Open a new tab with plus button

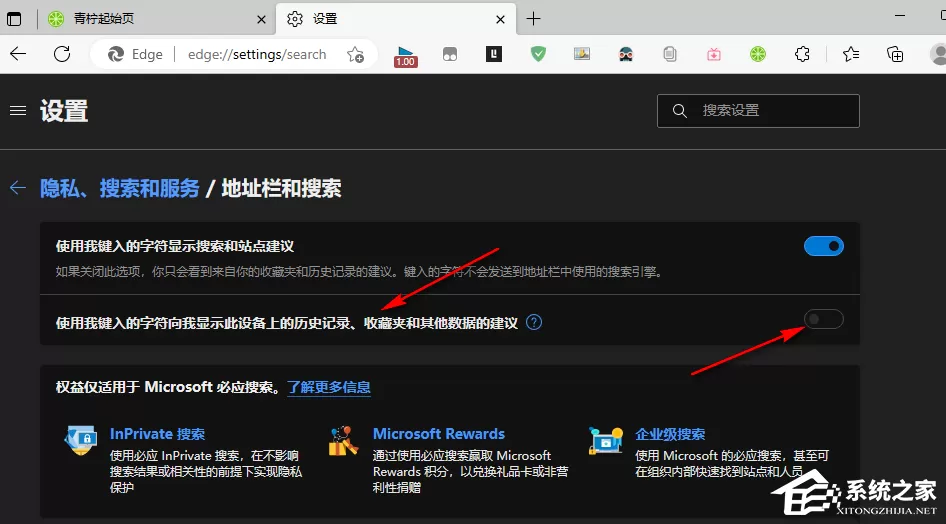(x=533, y=19)
